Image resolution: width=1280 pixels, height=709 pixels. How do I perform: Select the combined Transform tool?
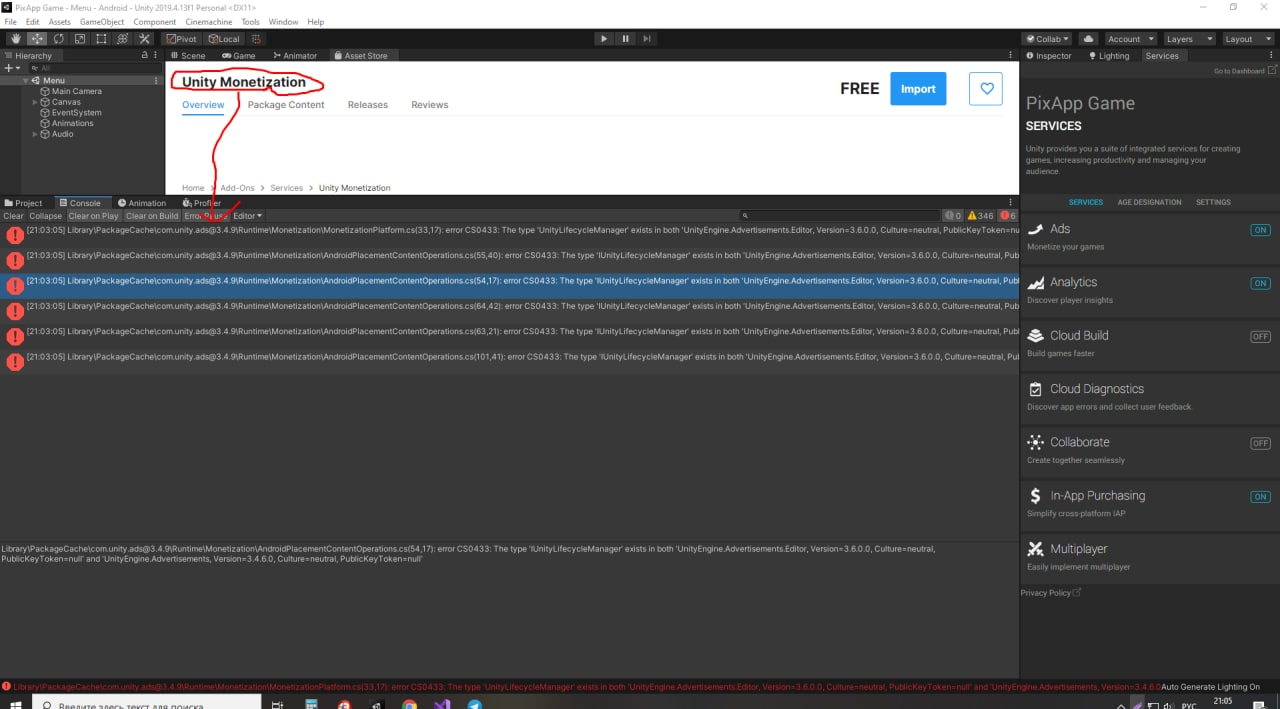(123, 39)
